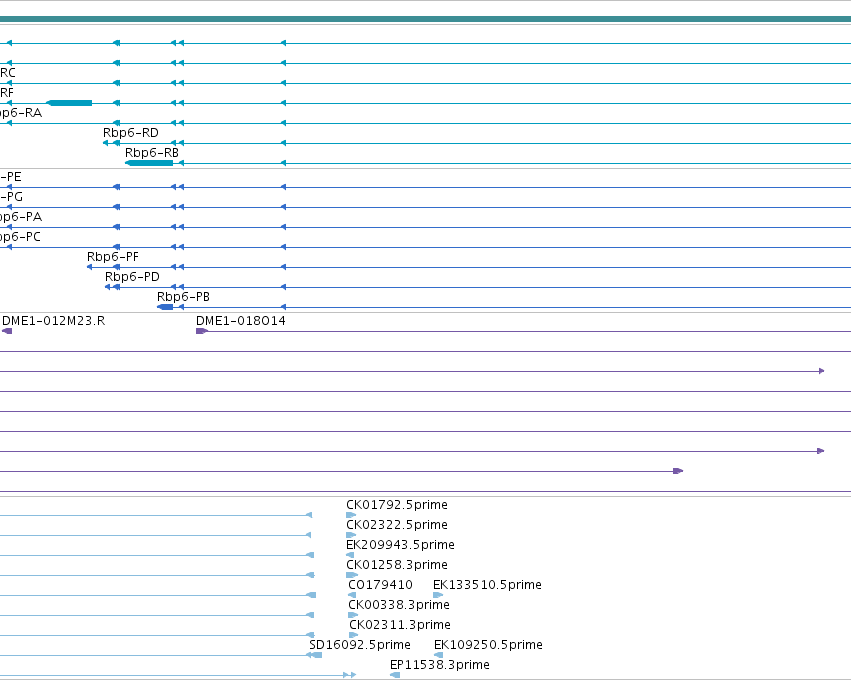Select the Rbp6-RB transcript label
Screen dimensions: 851x680
coord(152,153)
